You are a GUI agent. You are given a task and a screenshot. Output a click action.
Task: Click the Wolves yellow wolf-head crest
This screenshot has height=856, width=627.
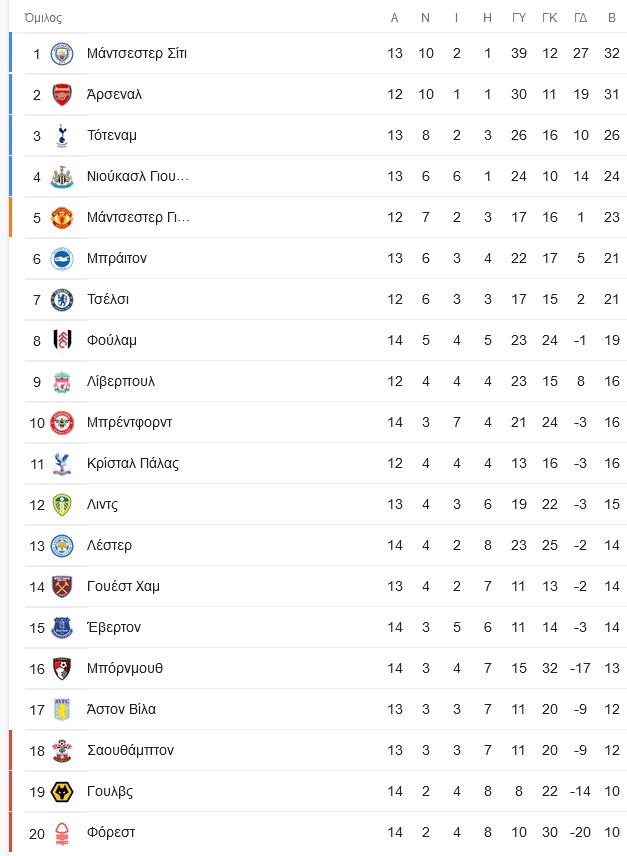pos(62,792)
